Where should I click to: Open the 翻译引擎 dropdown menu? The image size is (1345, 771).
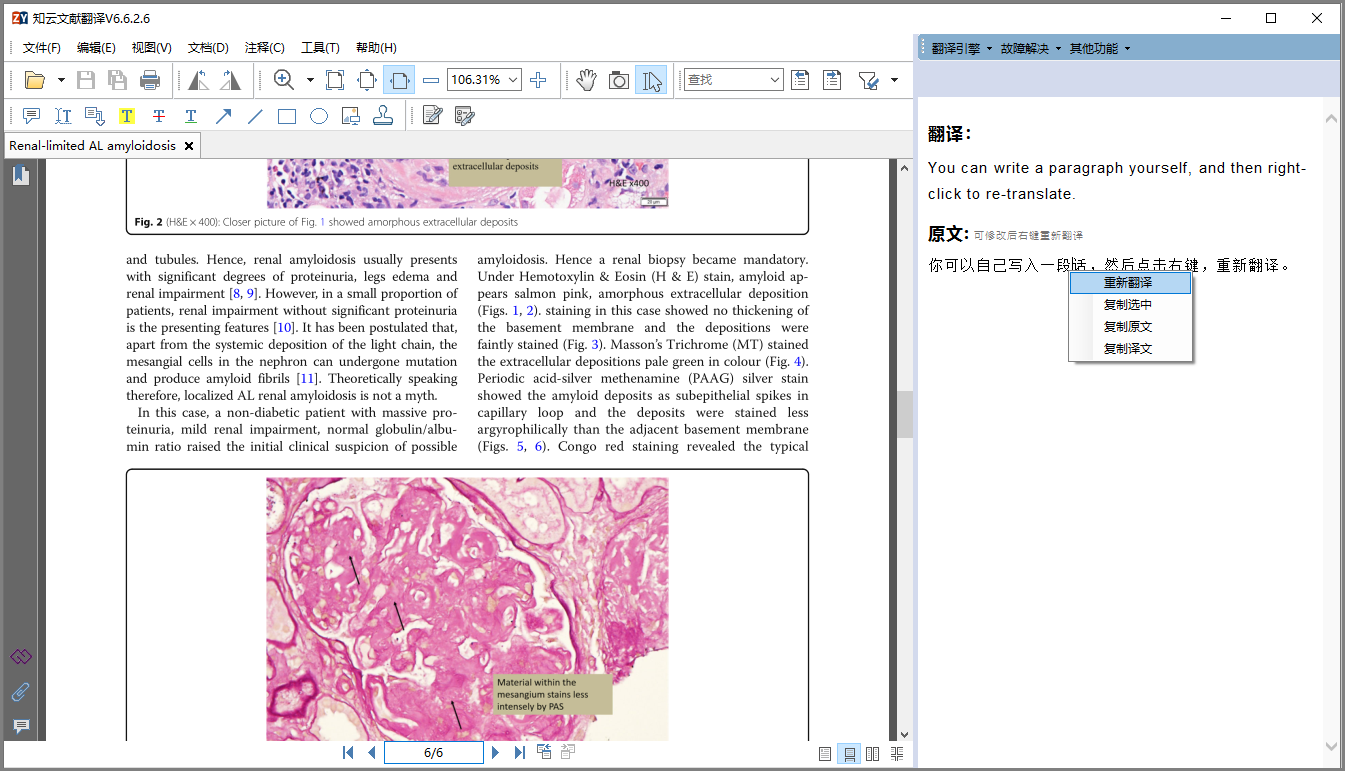coord(962,48)
